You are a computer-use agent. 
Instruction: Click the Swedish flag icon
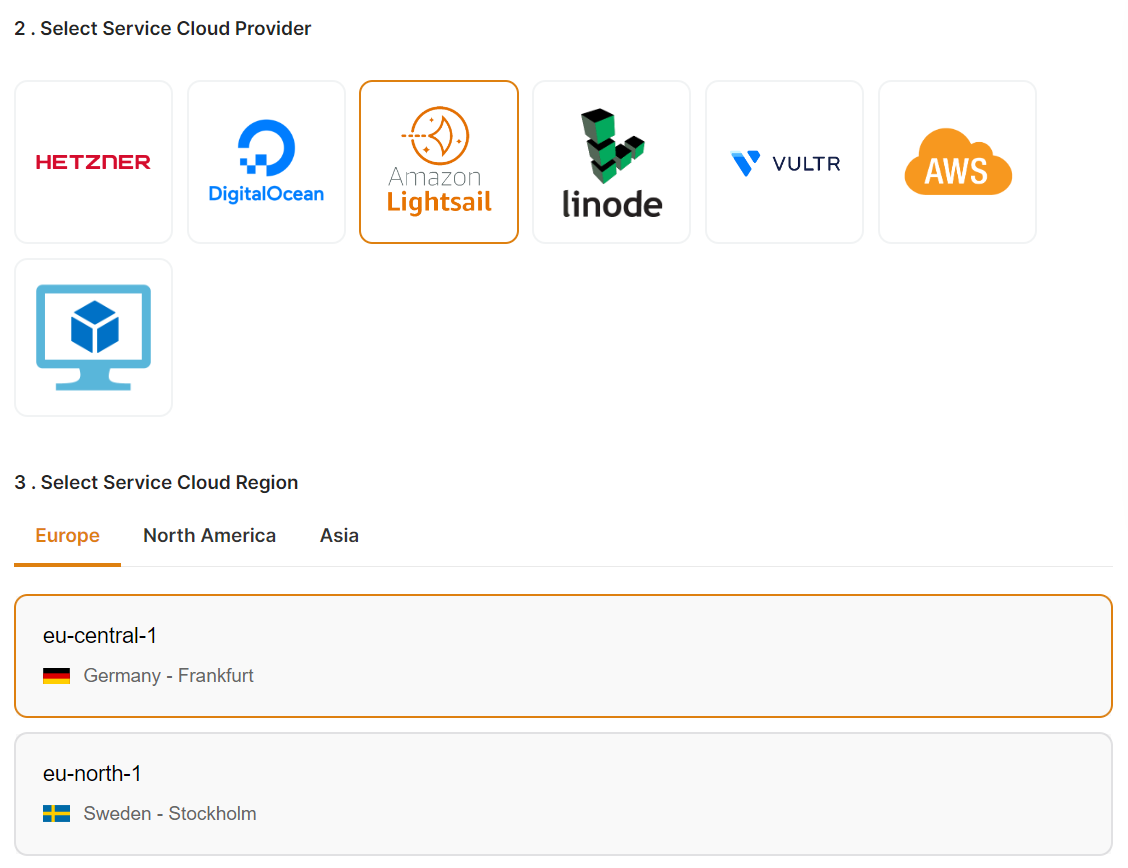click(56, 814)
